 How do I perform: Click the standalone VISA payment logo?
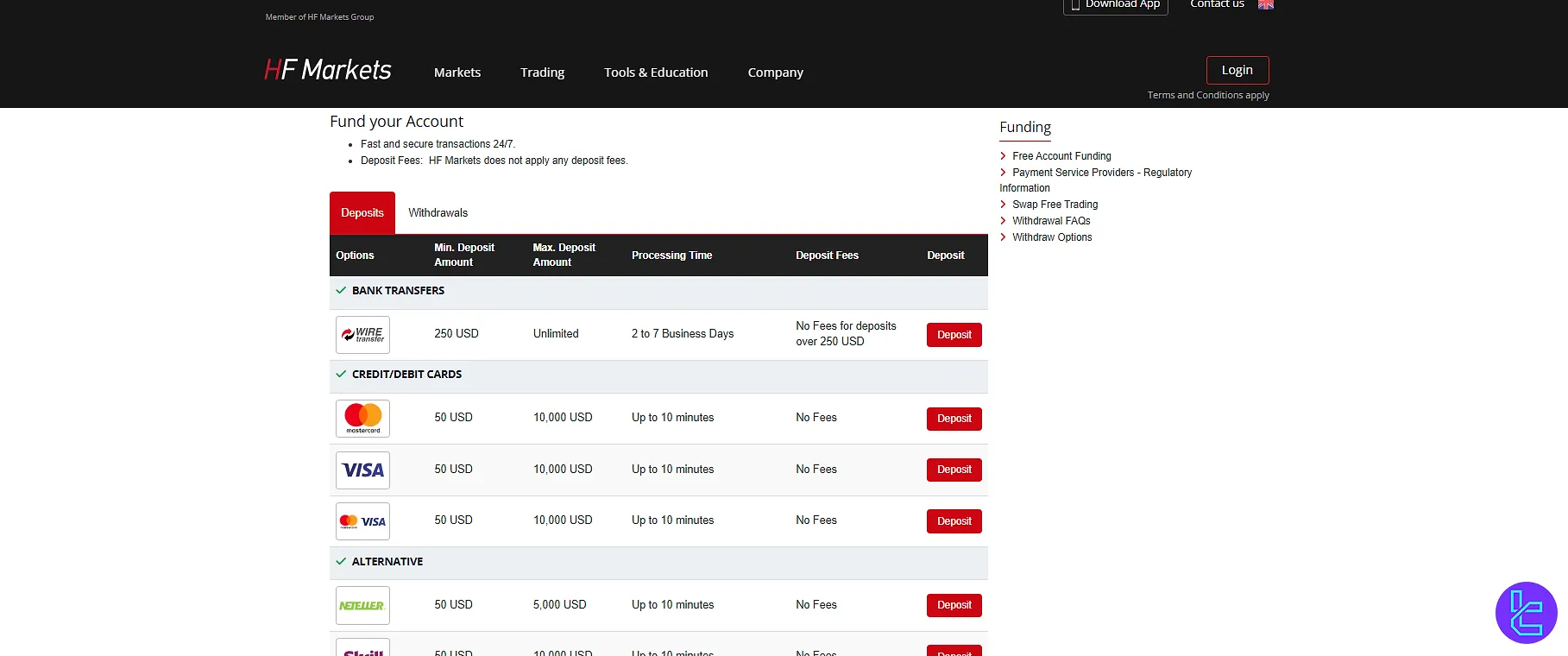(x=362, y=470)
